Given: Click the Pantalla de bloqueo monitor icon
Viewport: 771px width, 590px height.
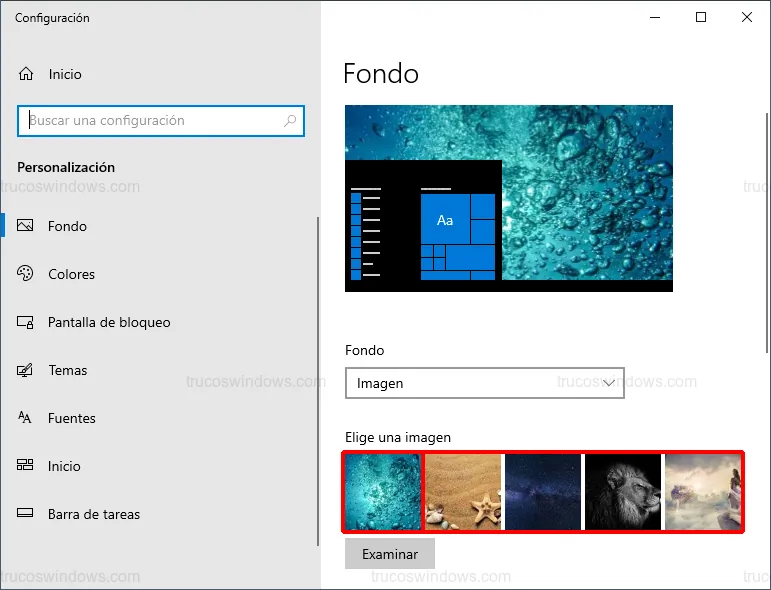Looking at the screenshot, I should click(26, 322).
